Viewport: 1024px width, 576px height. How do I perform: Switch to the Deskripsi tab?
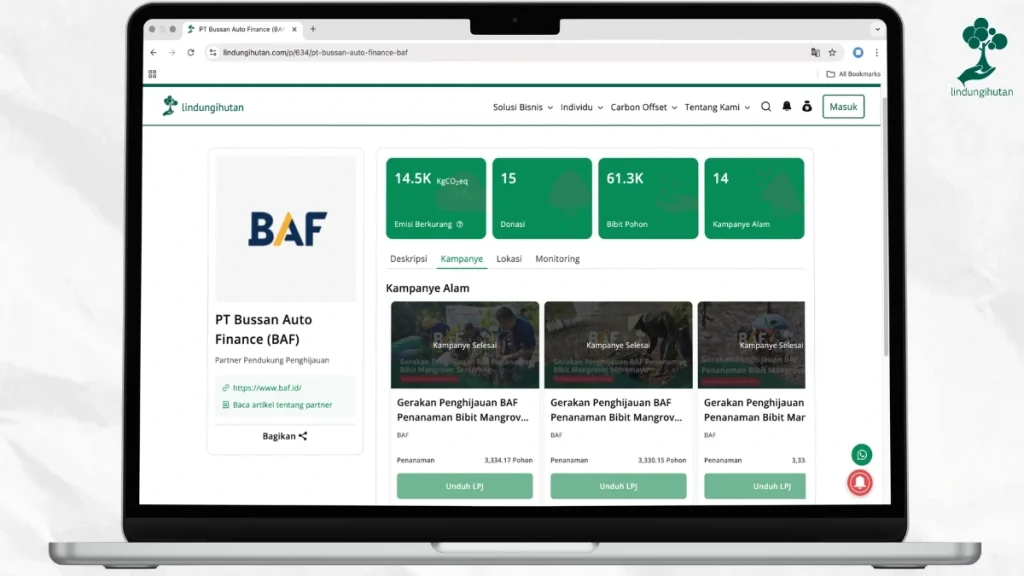click(408, 259)
